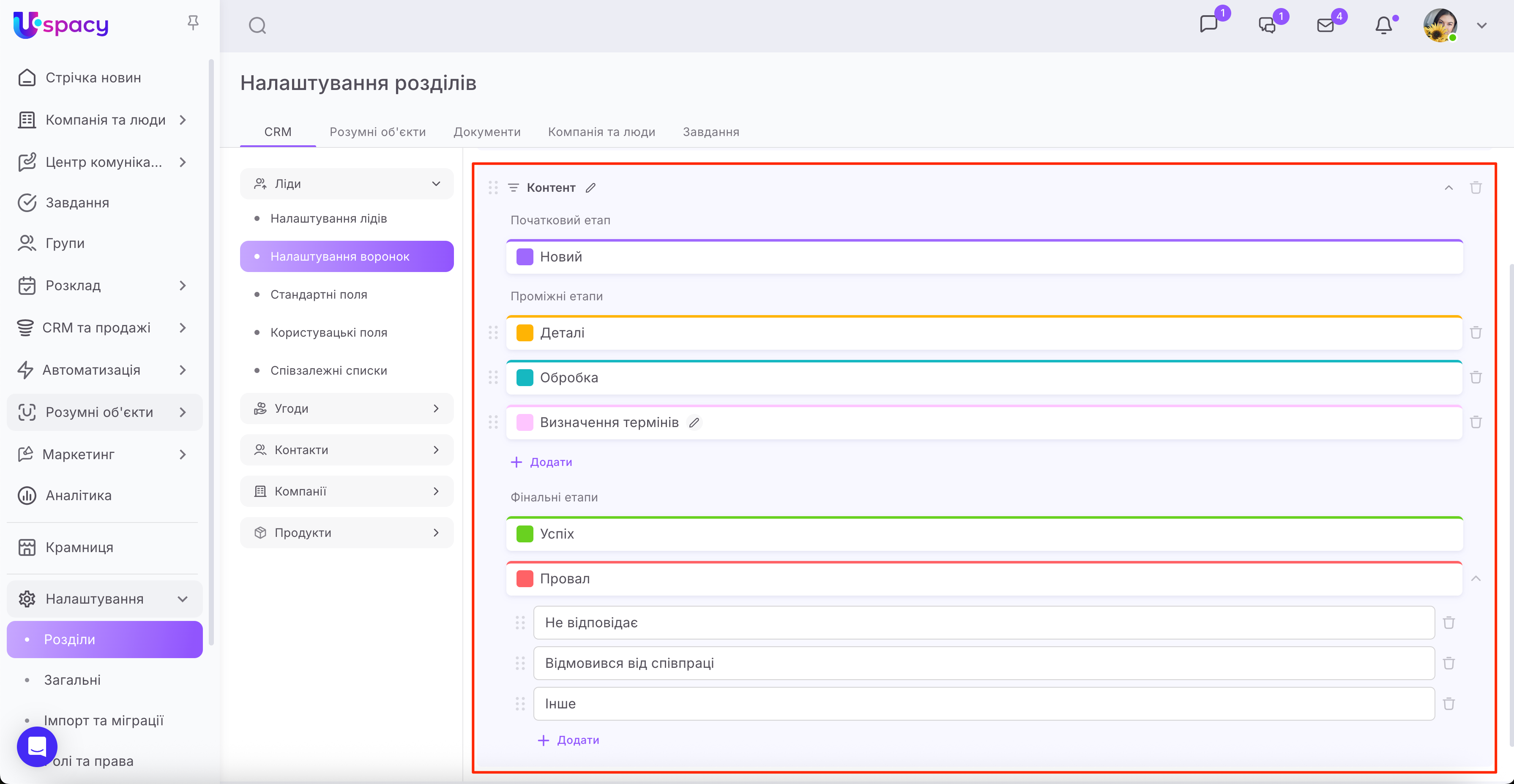Collapse the Контент funnel section
1514x784 pixels.
[1448, 188]
